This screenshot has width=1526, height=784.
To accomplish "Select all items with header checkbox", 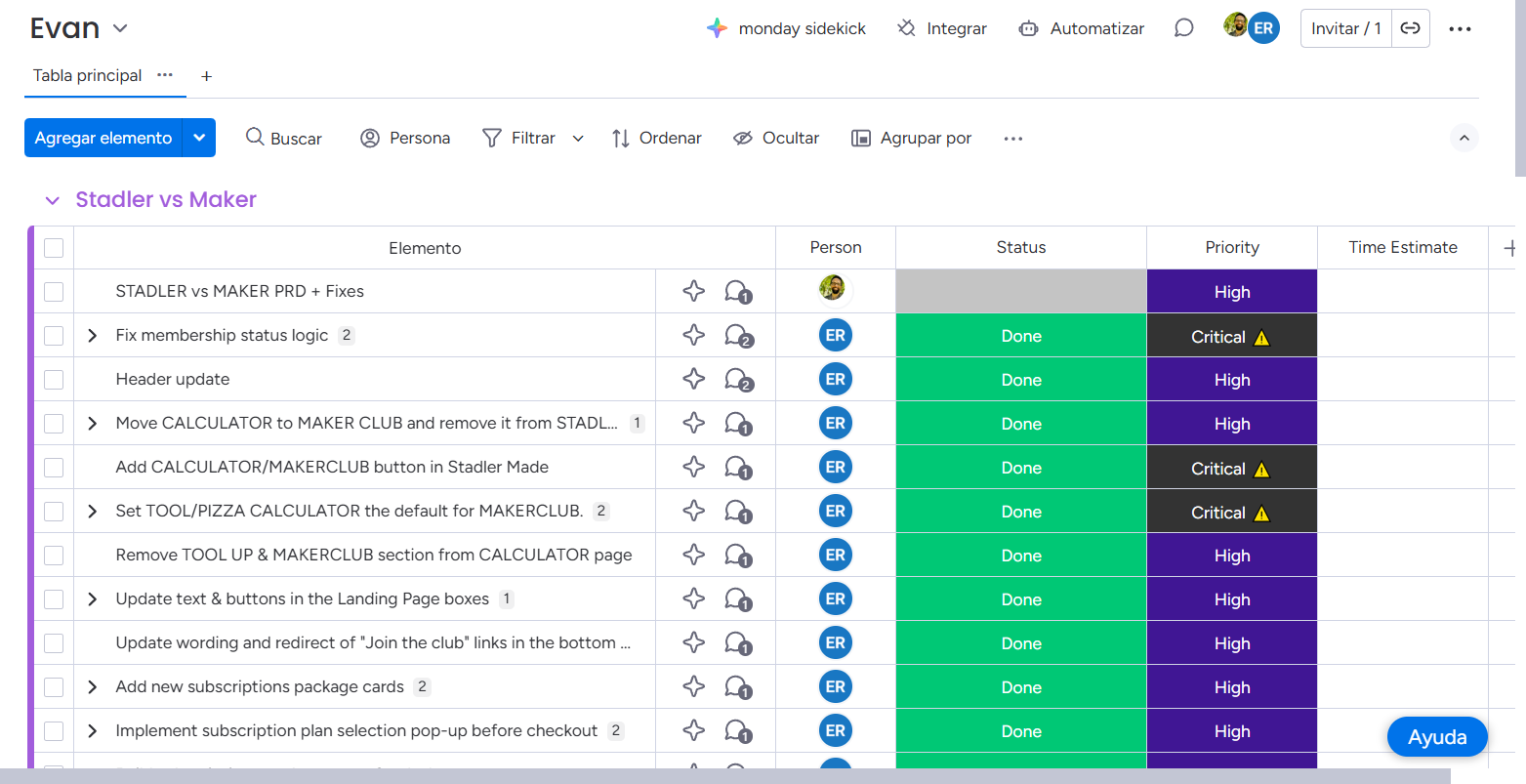I will (x=54, y=248).
